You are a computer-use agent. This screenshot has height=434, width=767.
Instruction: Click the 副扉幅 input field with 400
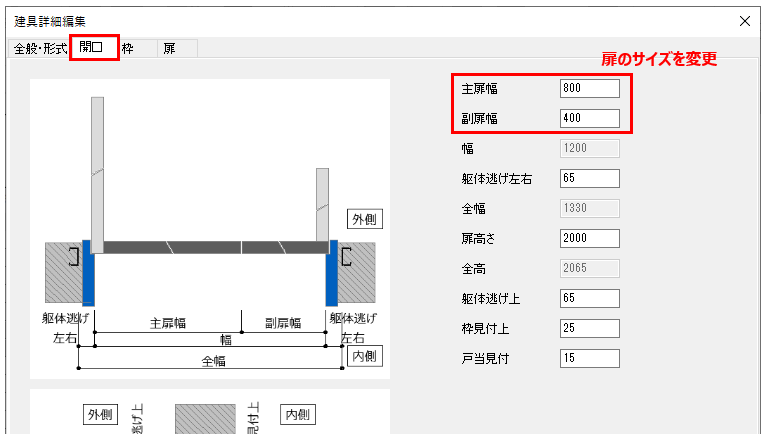(589, 118)
